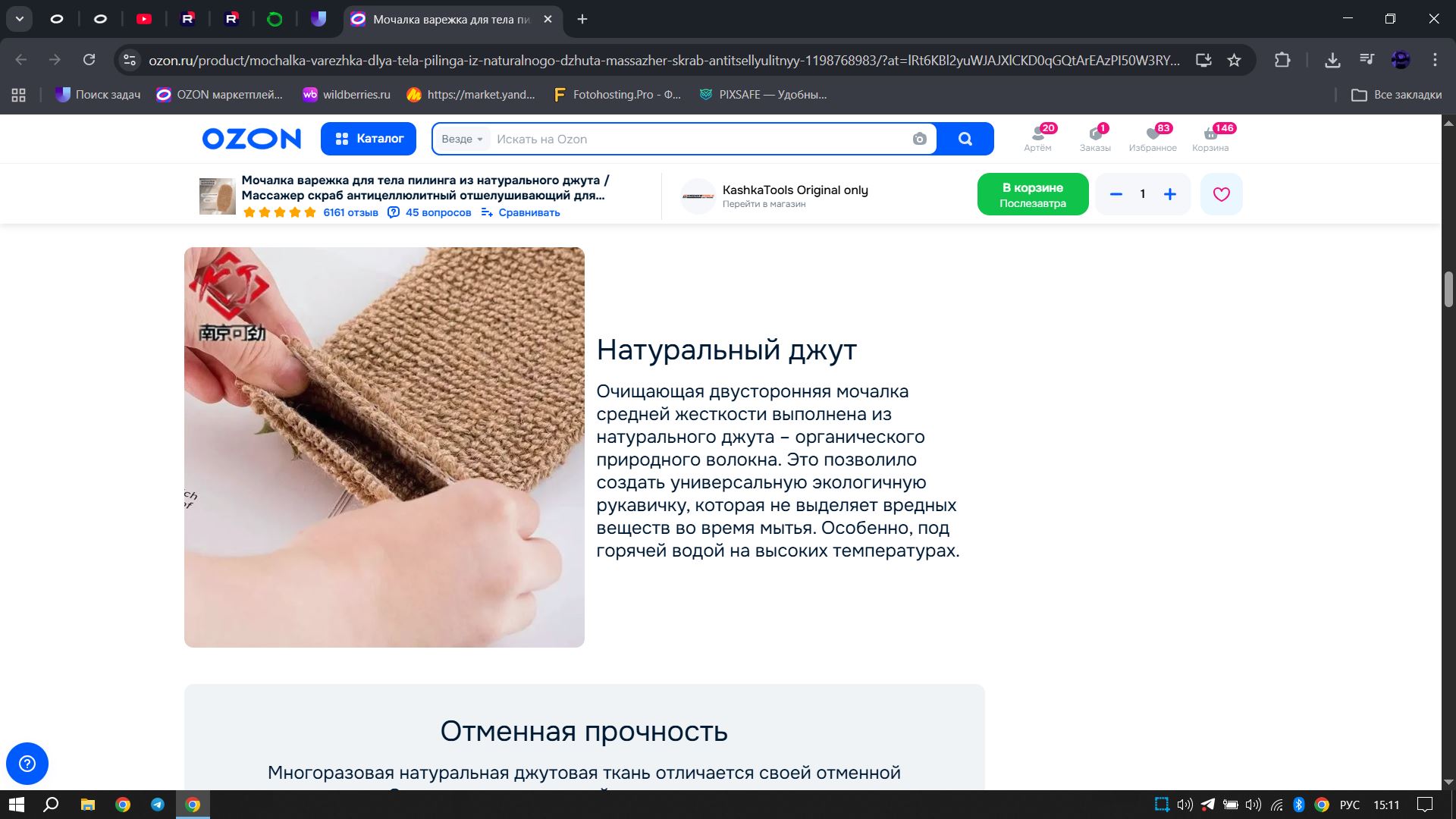The width and height of the screenshot is (1456, 819).
Task: Expand the Везде search scope dropdown
Action: [462, 139]
